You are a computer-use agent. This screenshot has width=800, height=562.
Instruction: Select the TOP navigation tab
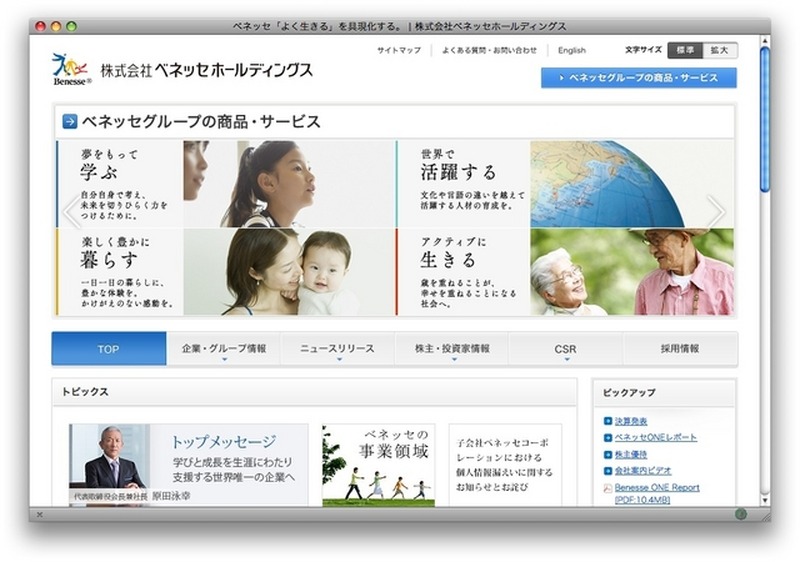coord(109,349)
